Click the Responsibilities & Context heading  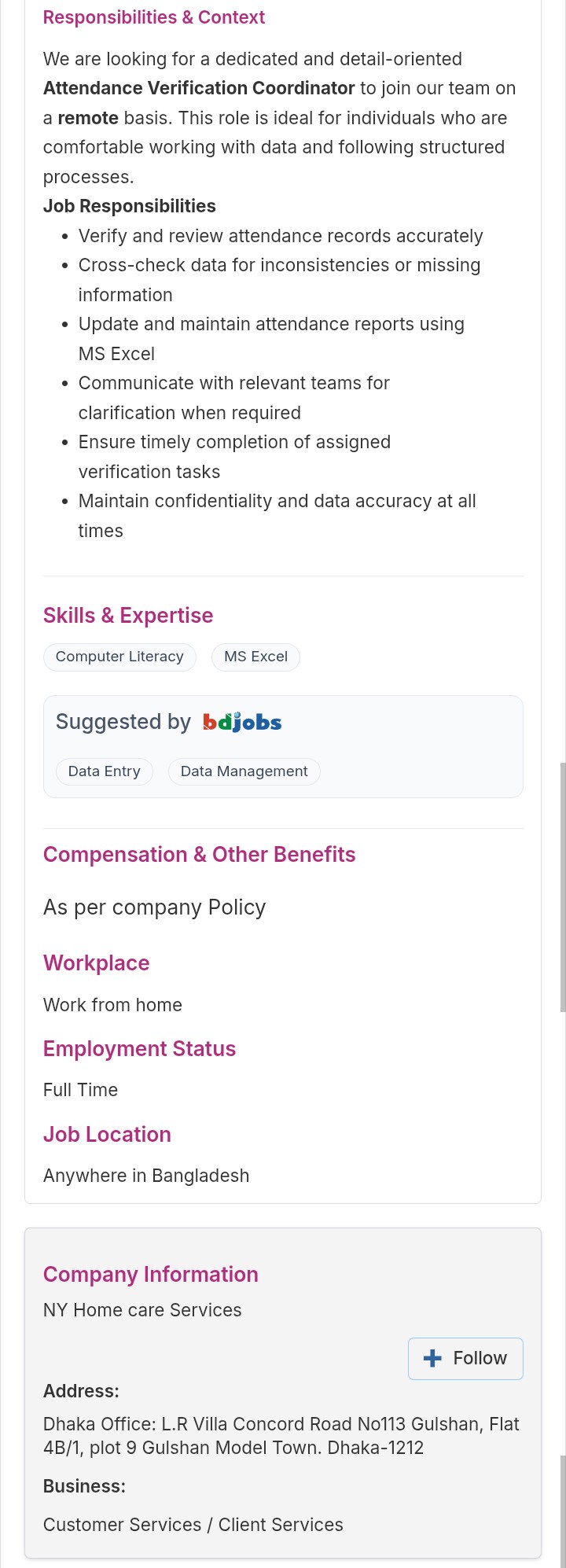click(x=154, y=17)
